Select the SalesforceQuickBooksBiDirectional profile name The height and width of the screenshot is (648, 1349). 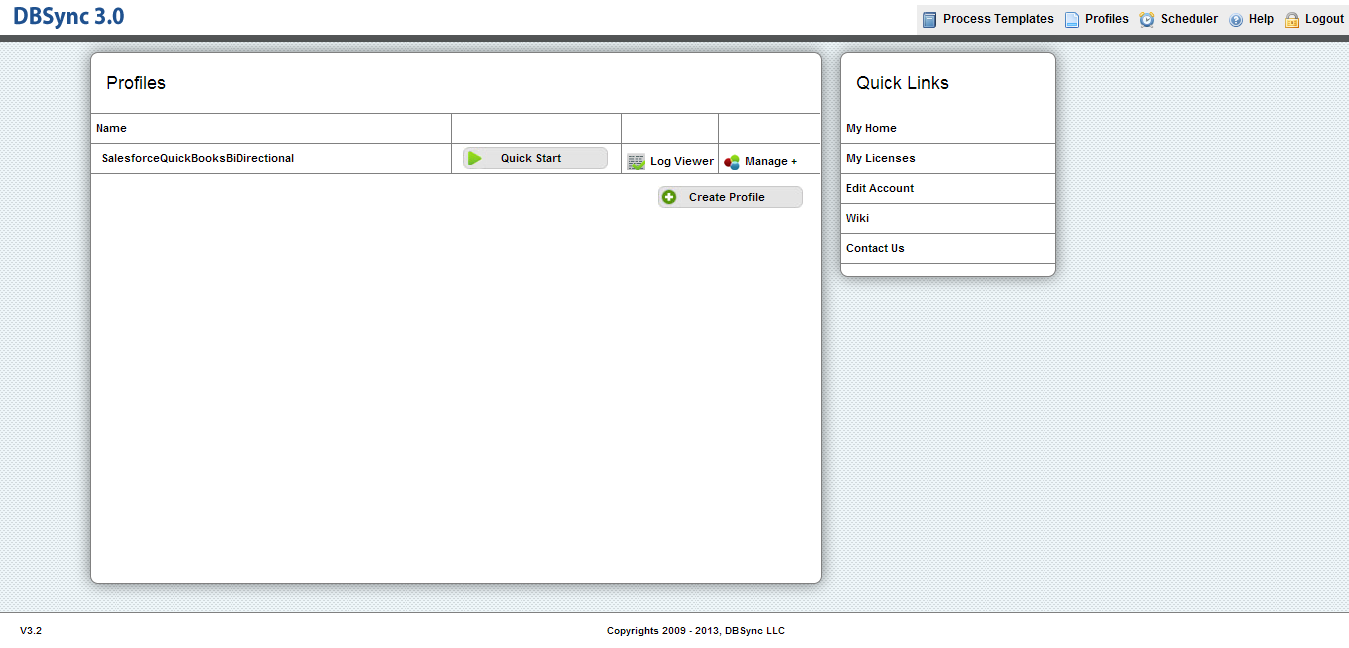198,158
